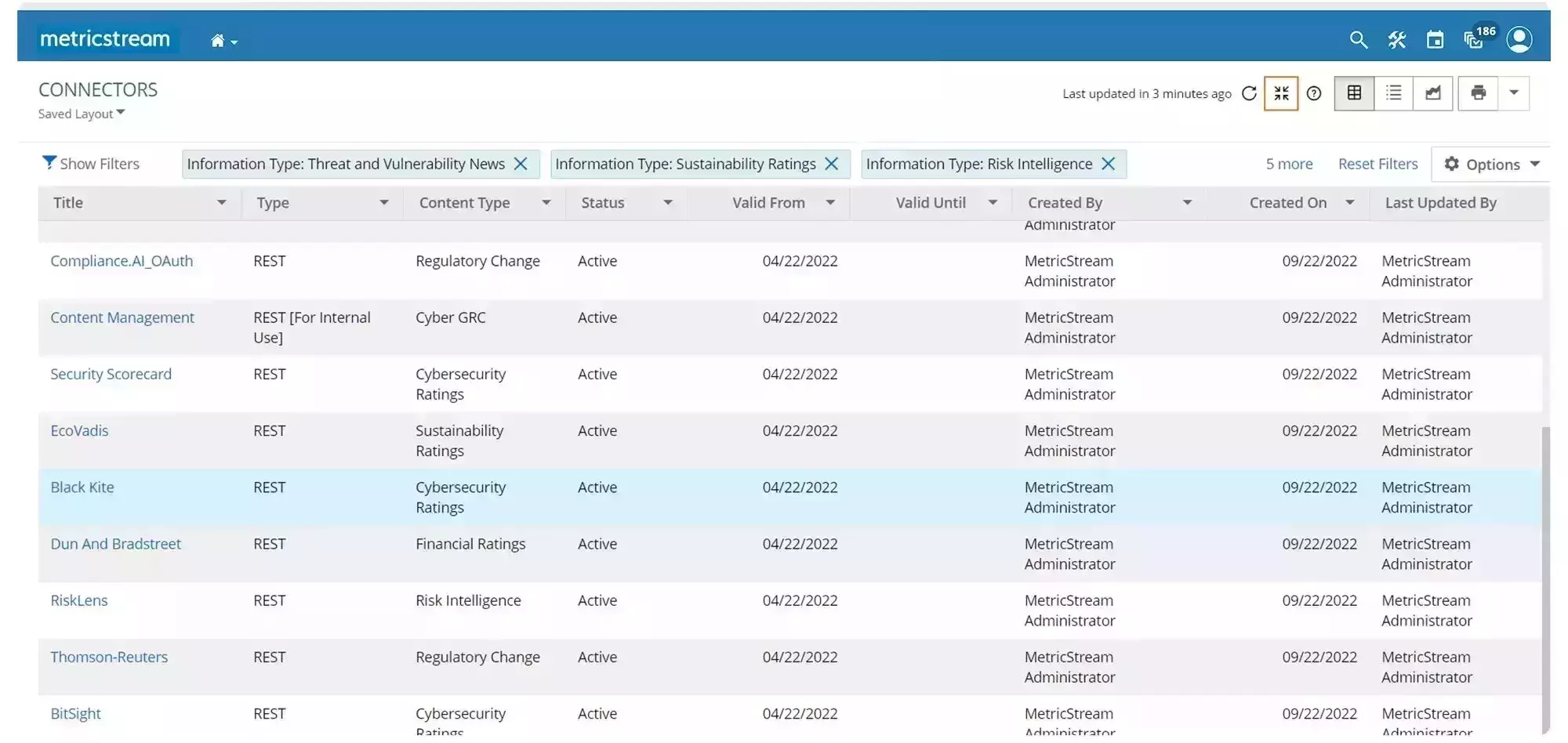
Task: Open the Options menu
Action: [1491, 165]
